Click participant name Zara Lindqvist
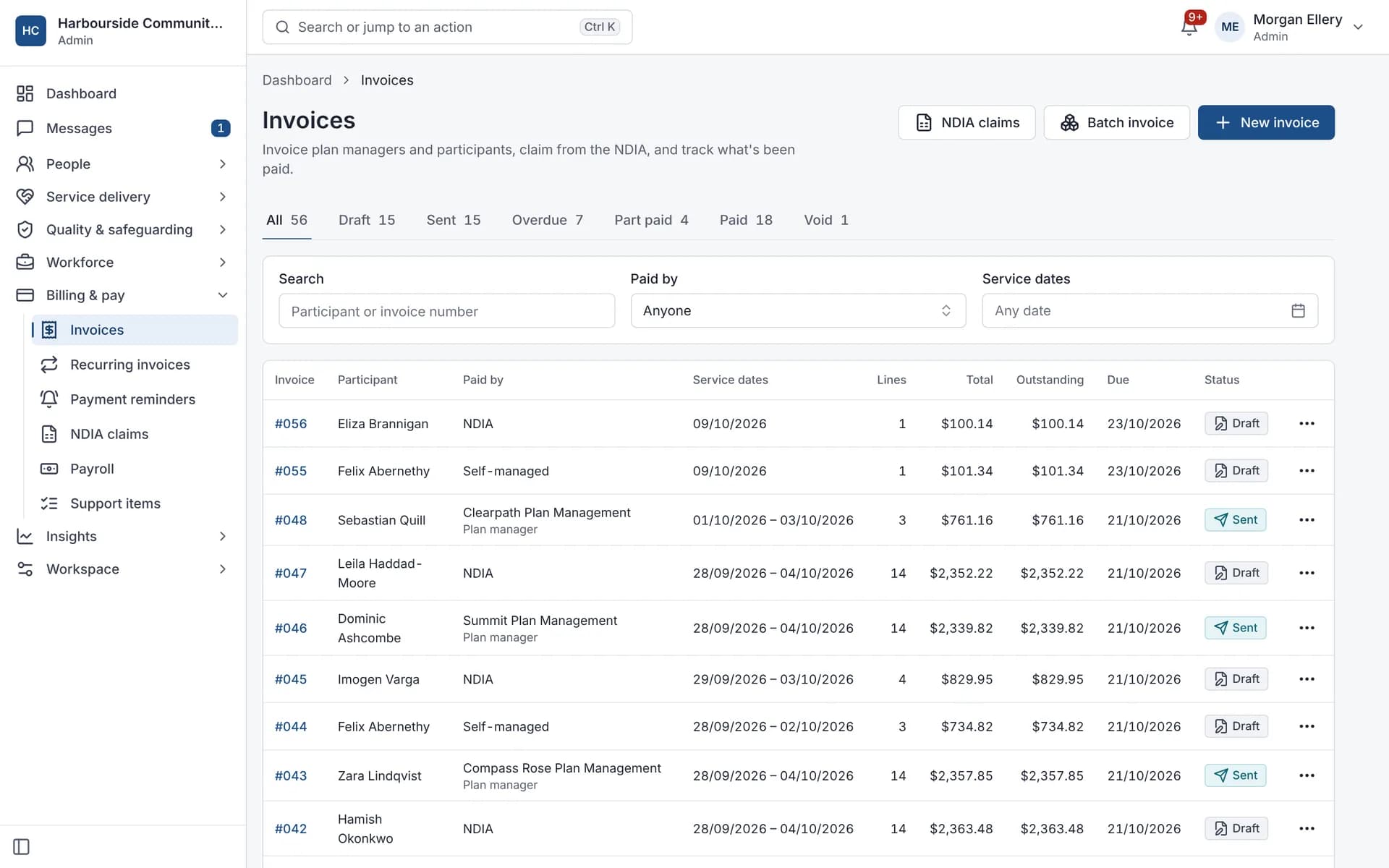This screenshot has width=1389, height=868. 379,775
